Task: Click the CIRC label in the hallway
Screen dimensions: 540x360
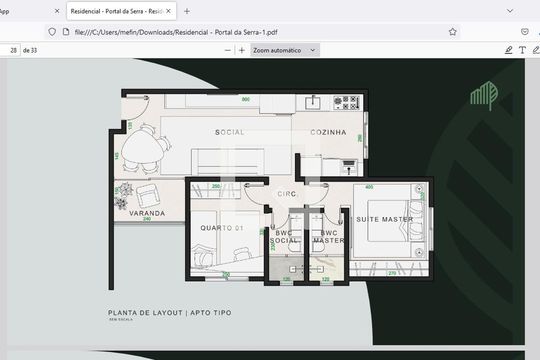Action: [x=287, y=194]
